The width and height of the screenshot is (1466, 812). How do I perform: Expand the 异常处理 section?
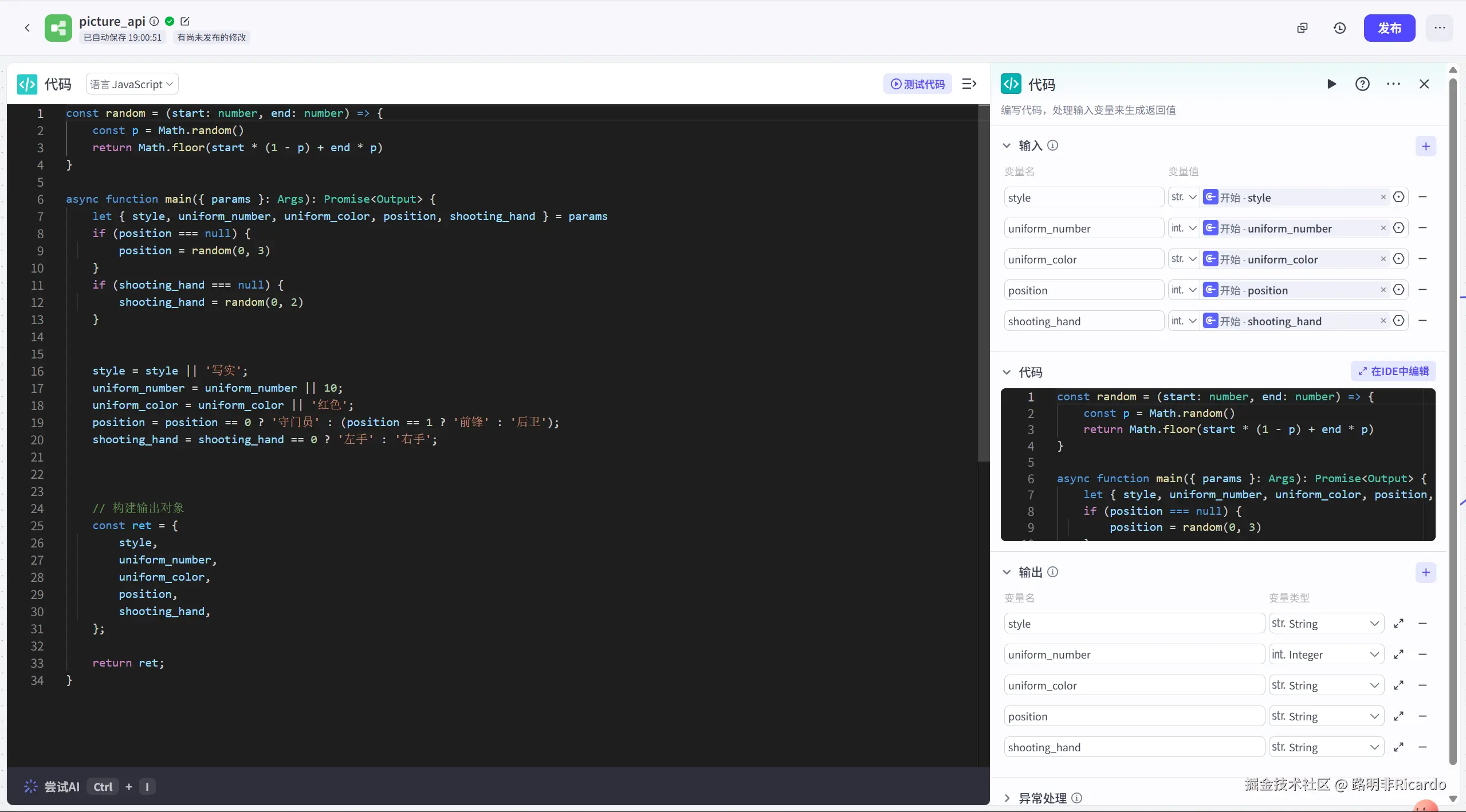tap(1007, 798)
